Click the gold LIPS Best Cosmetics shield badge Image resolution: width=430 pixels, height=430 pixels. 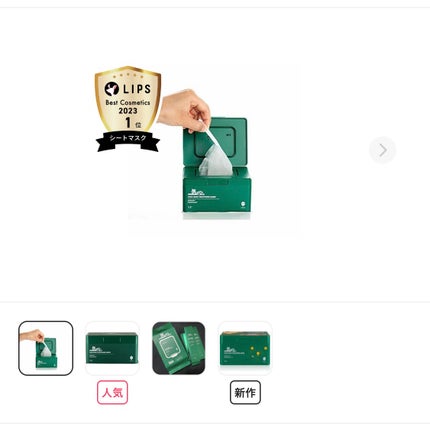click(x=128, y=99)
